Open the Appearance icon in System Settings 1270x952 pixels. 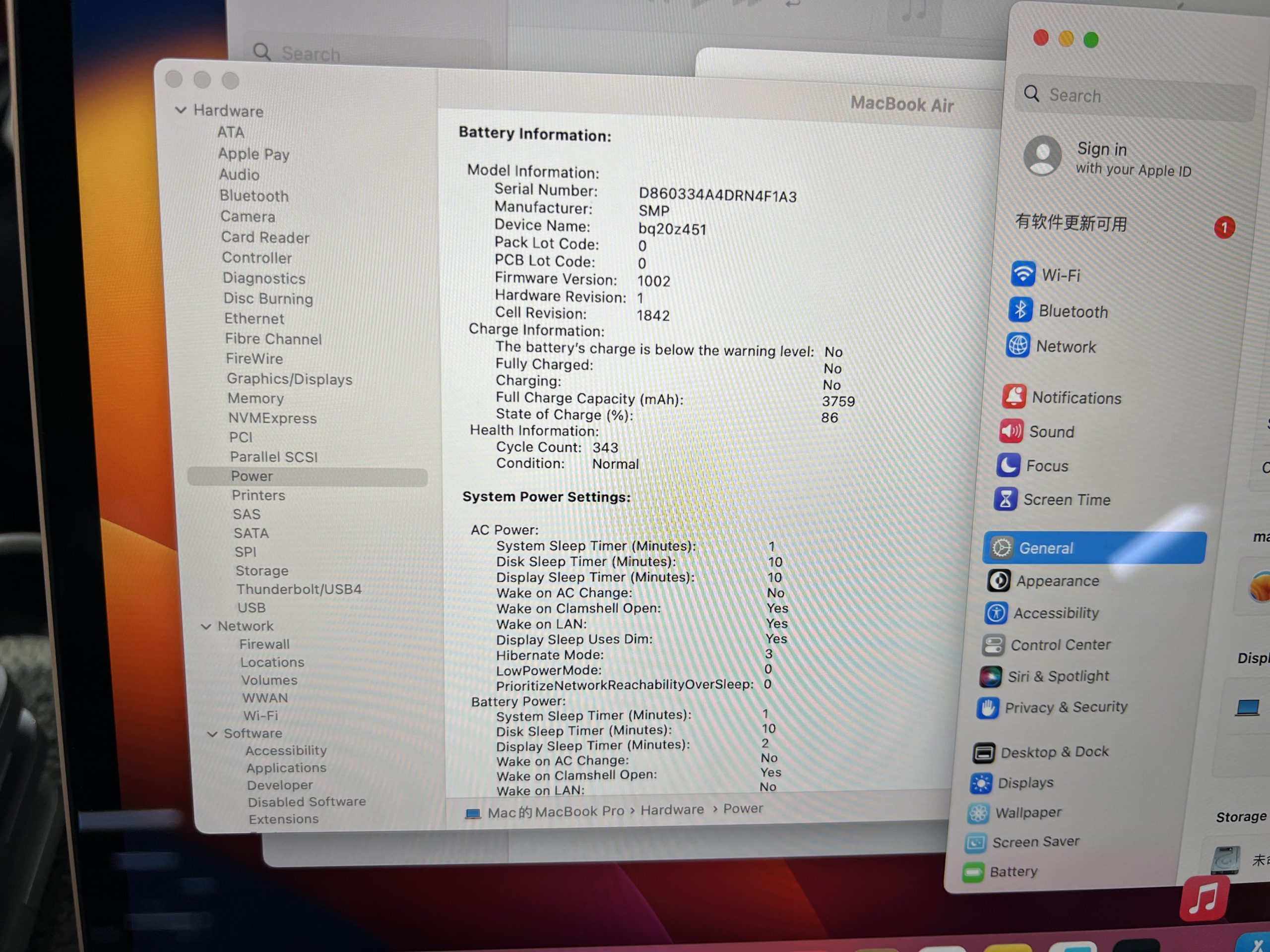(x=999, y=580)
